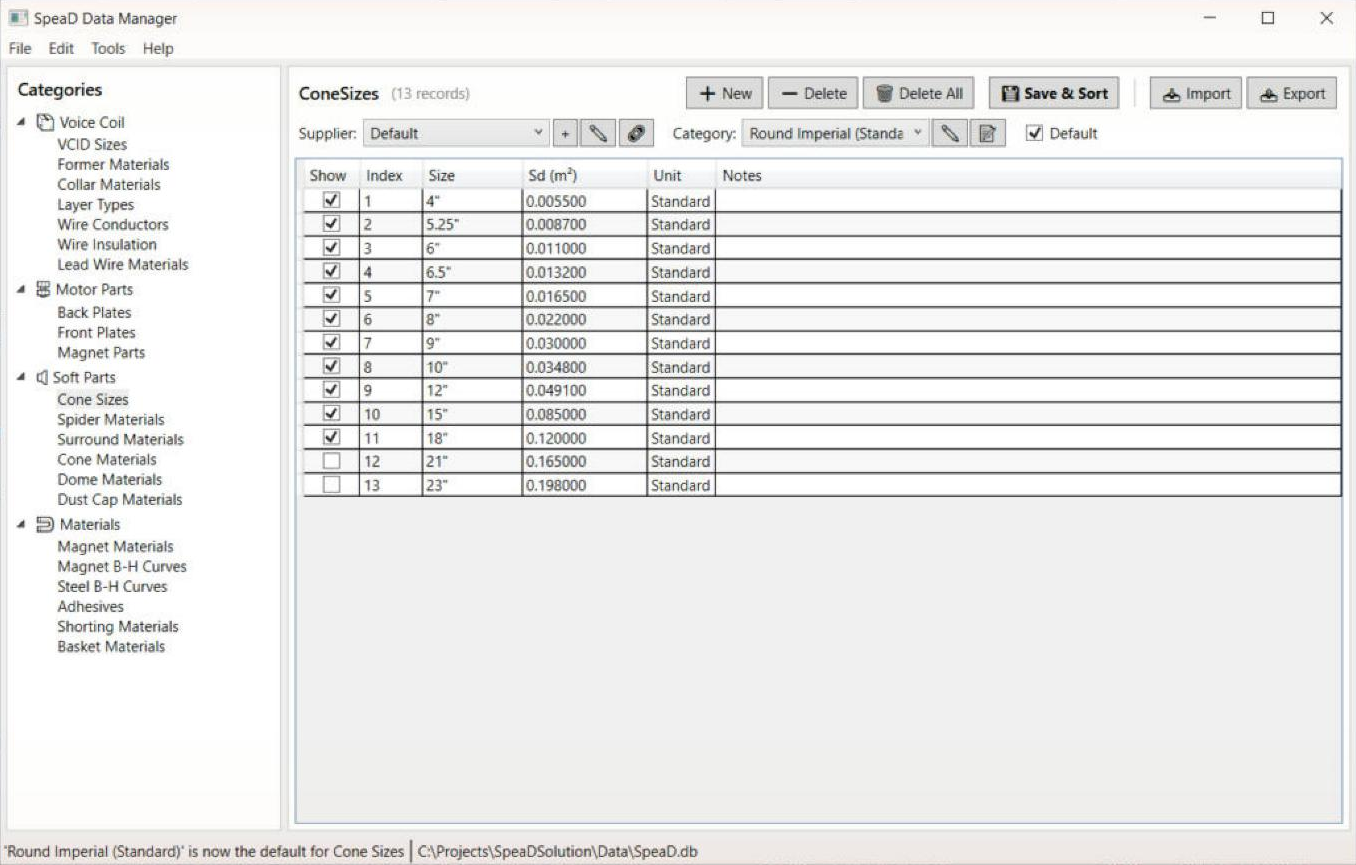Uncheck Show for the 8" cone size
The height and width of the screenshot is (865, 1356).
coord(332,319)
